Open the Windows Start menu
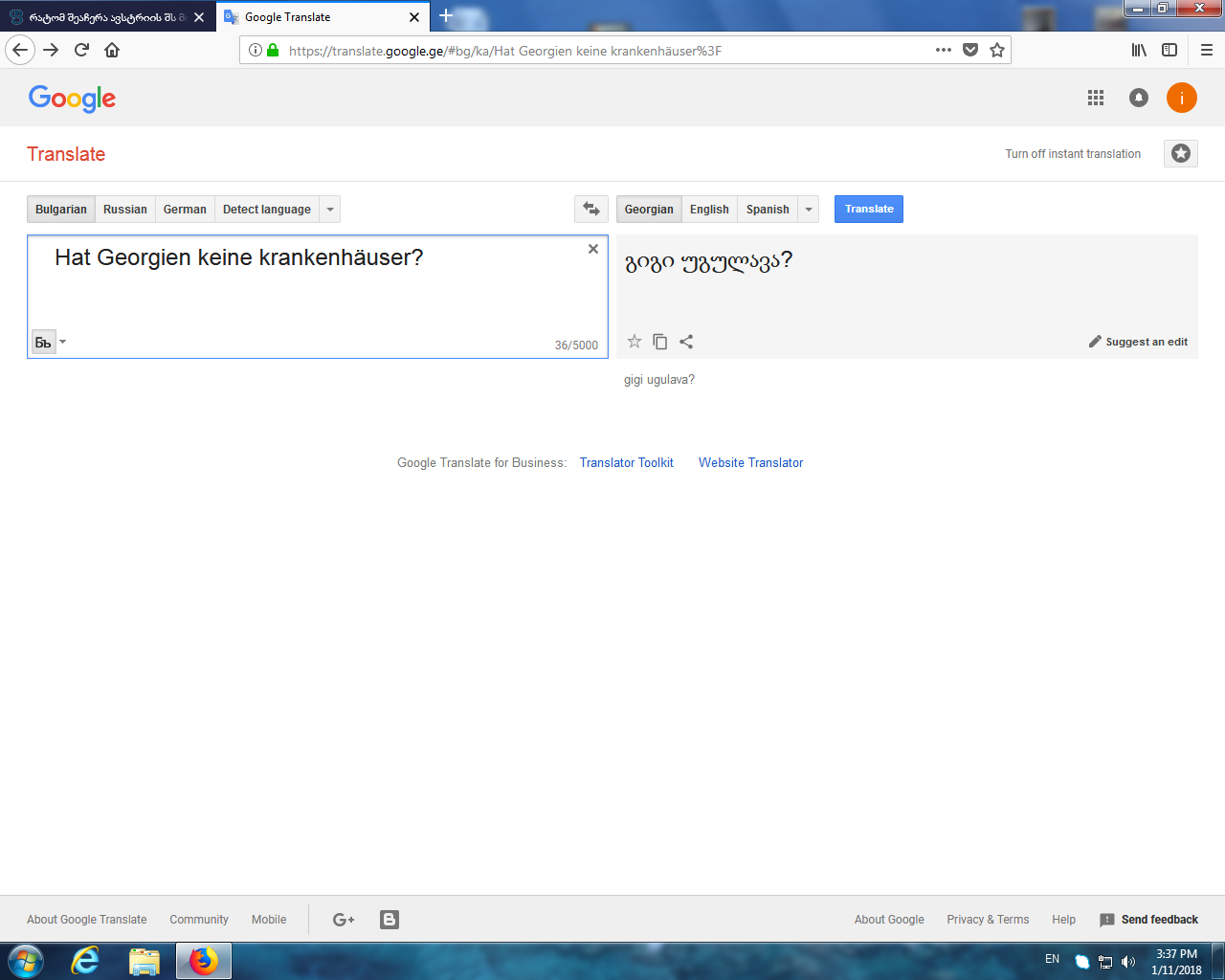Image resolution: width=1225 pixels, height=980 pixels. (26, 961)
